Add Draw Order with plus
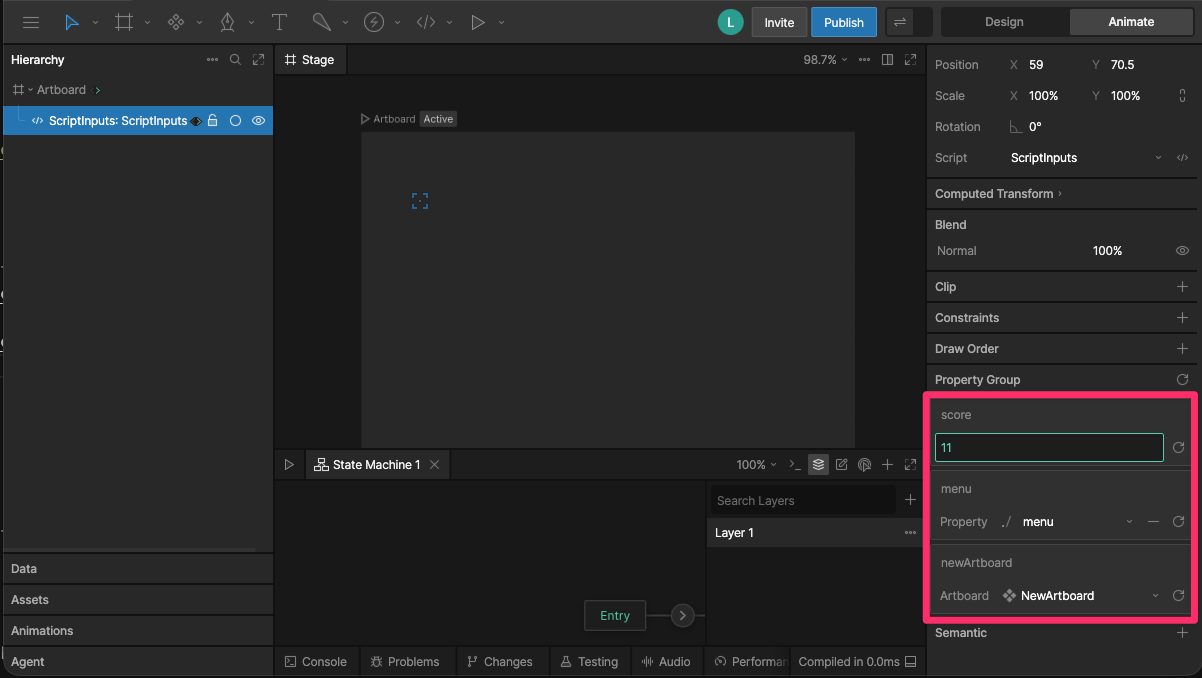 [1183, 349]
